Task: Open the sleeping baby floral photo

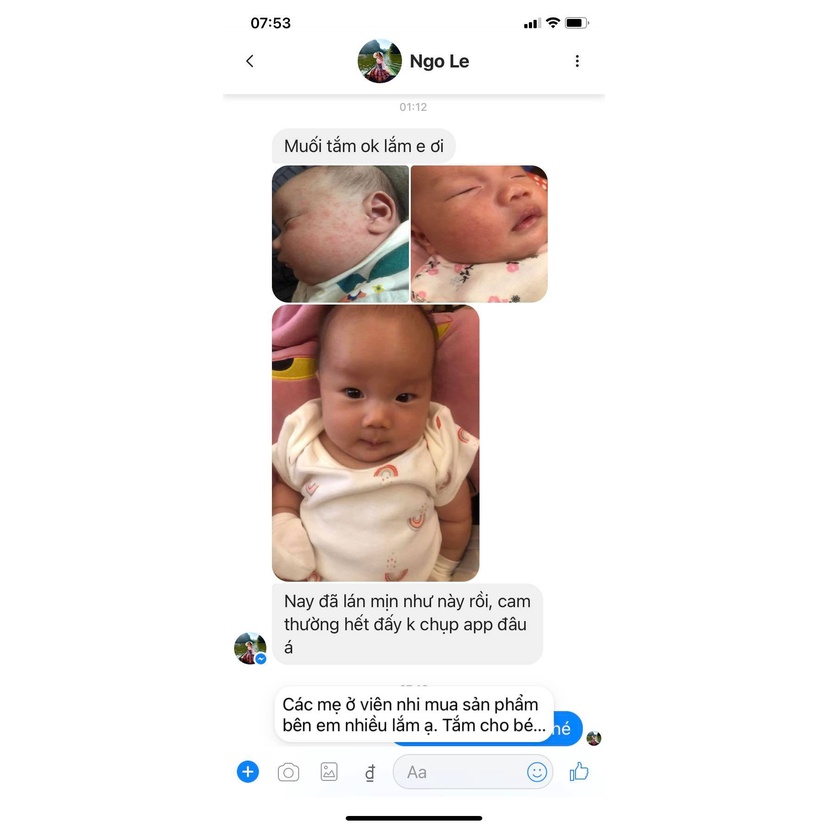Action: [479, 234]
